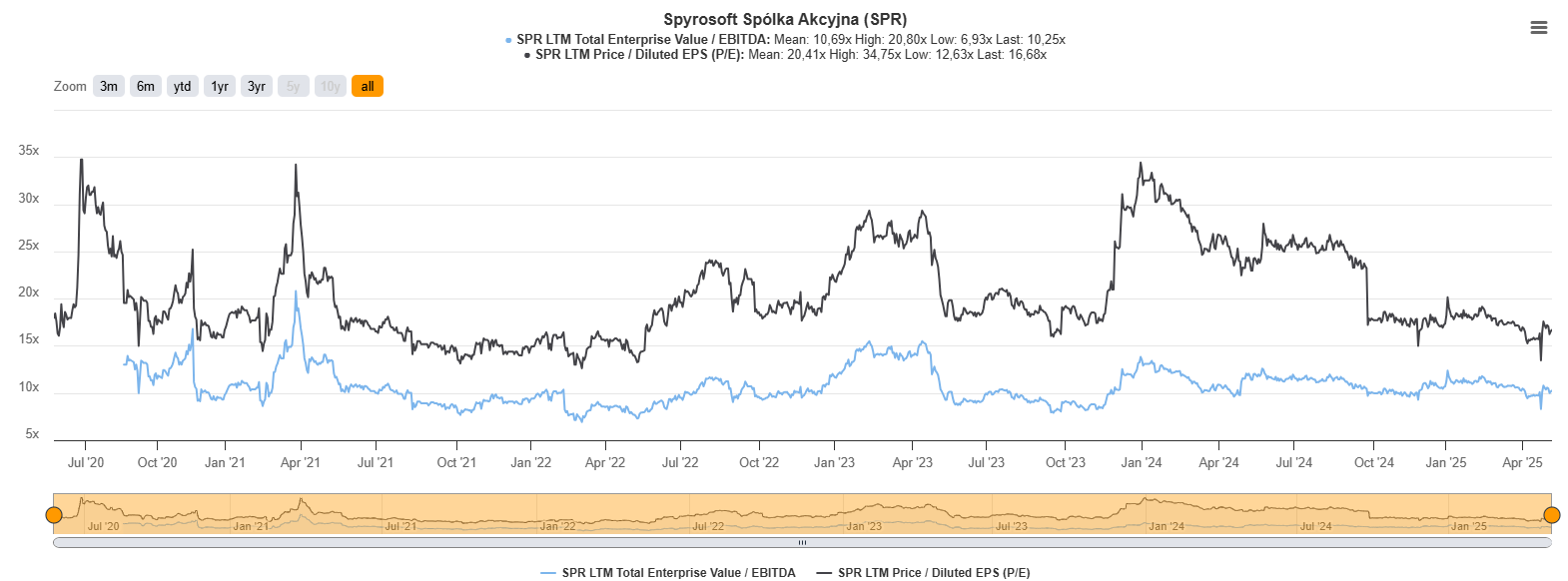This screenshot has width=1568, height=581.
Task: Click the Apr '25 x-axis label
Action: tap(1522, 462)
